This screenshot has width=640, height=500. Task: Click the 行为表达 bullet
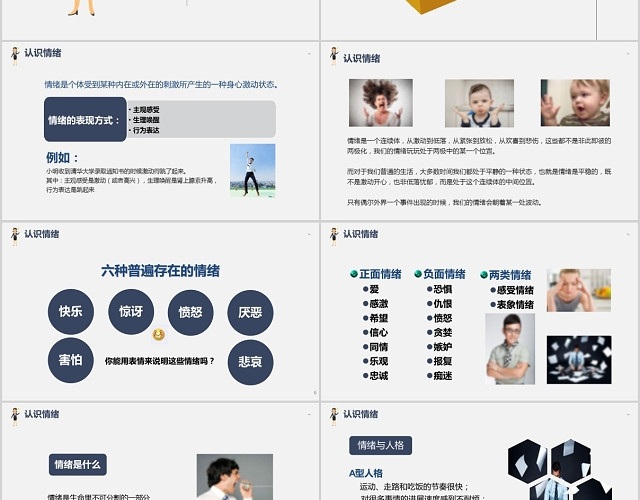point(144,130)
